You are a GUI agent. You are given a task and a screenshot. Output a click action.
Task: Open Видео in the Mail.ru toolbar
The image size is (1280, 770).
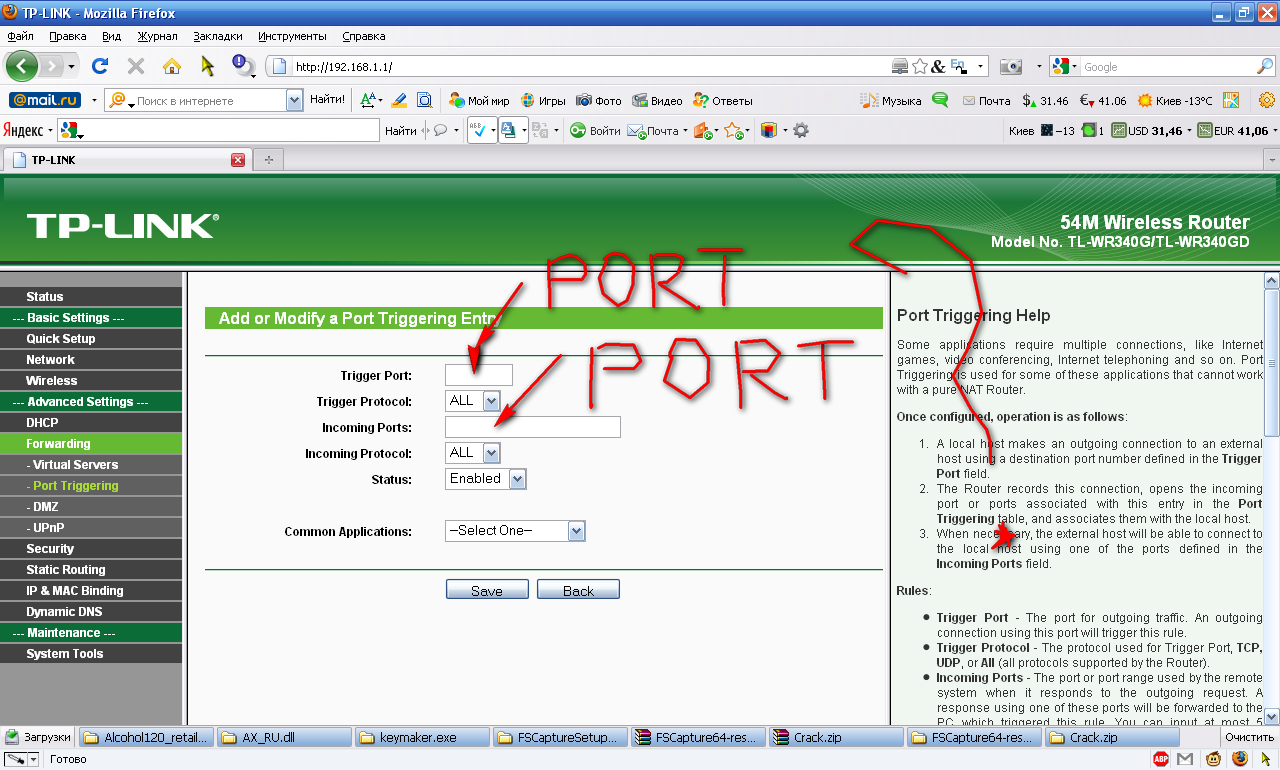[x=657, y=100]
